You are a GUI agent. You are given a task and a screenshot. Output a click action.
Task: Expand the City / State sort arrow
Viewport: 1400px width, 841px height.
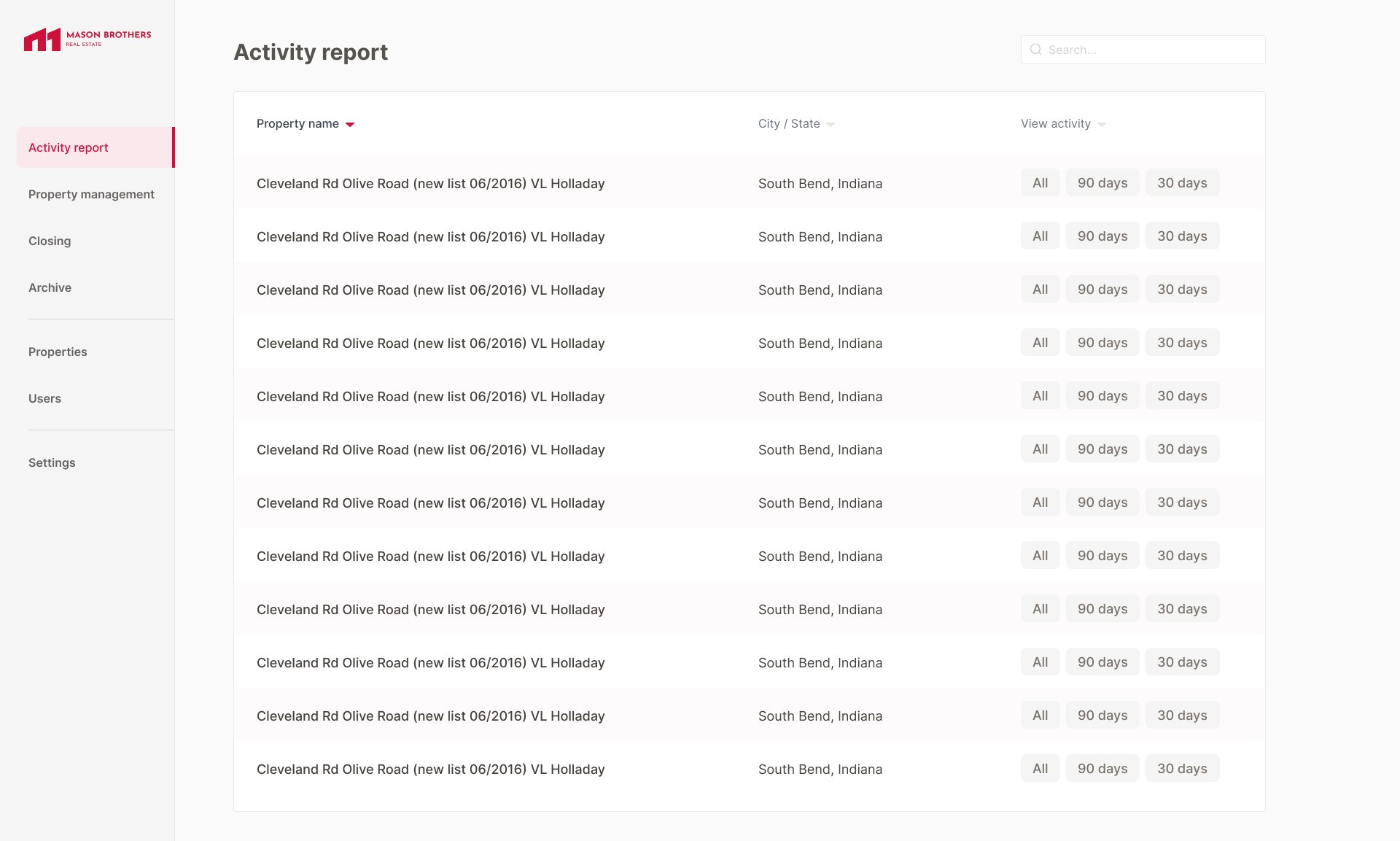coord(831,125)
